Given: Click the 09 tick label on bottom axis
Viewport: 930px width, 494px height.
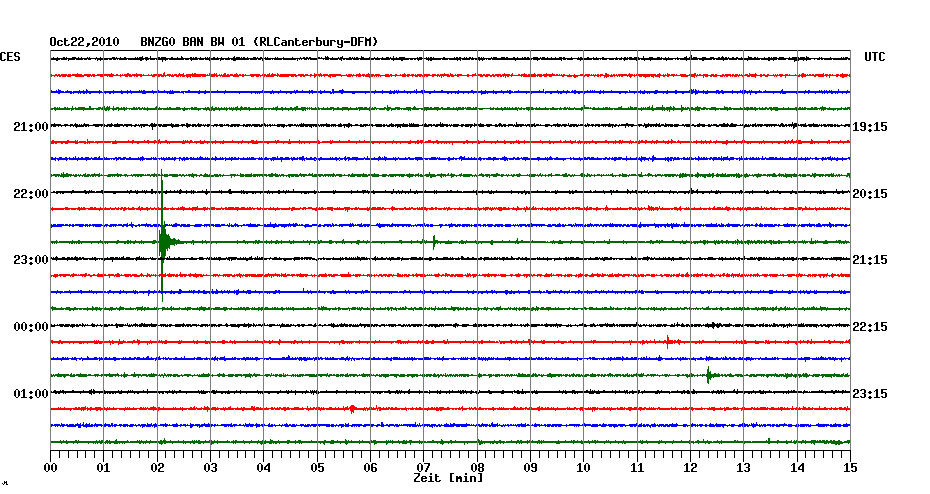Looking at the screenshot, I should click(x=530, y=467).
